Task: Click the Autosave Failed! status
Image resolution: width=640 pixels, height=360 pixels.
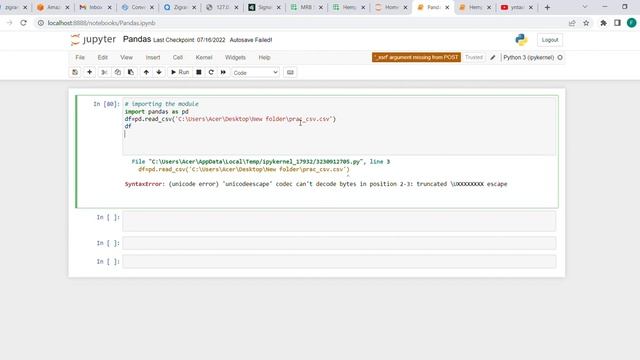Action: pos(251,40)
